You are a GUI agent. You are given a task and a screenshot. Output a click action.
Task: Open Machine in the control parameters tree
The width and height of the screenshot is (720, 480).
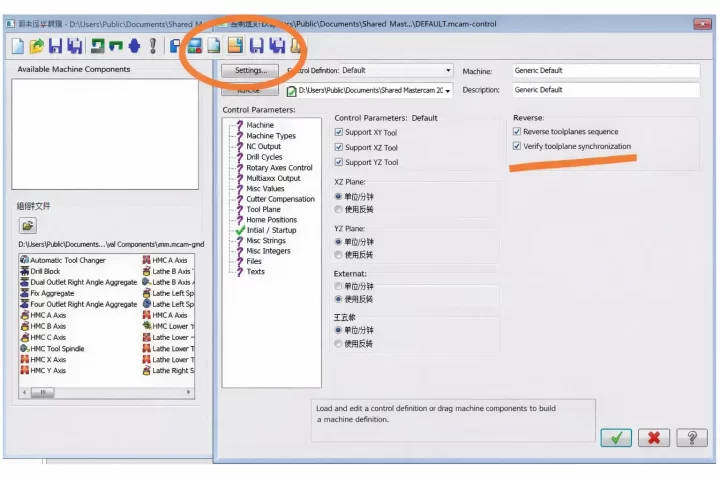[260, 125]
